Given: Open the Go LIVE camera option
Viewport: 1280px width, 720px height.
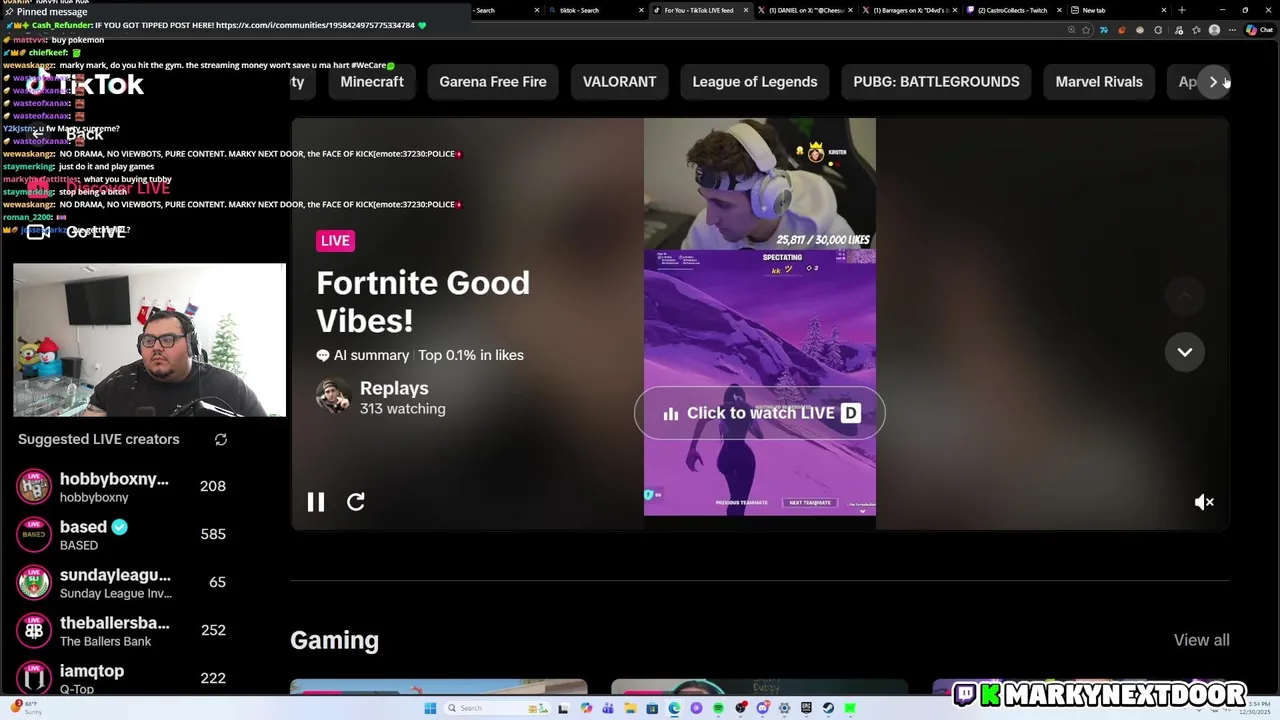Looking at the screenshot, I should (x=78, y=232).
